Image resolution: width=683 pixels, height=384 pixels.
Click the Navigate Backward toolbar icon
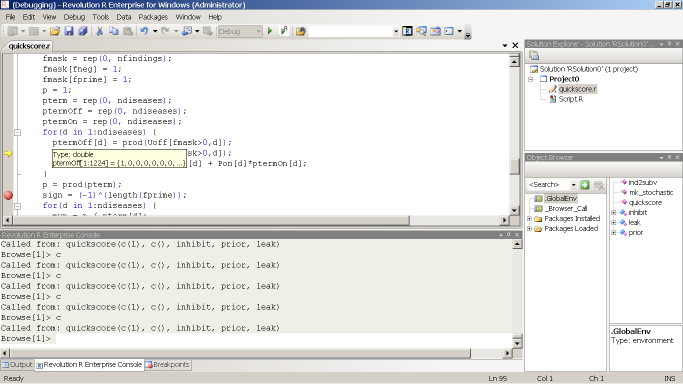point(186,31)
